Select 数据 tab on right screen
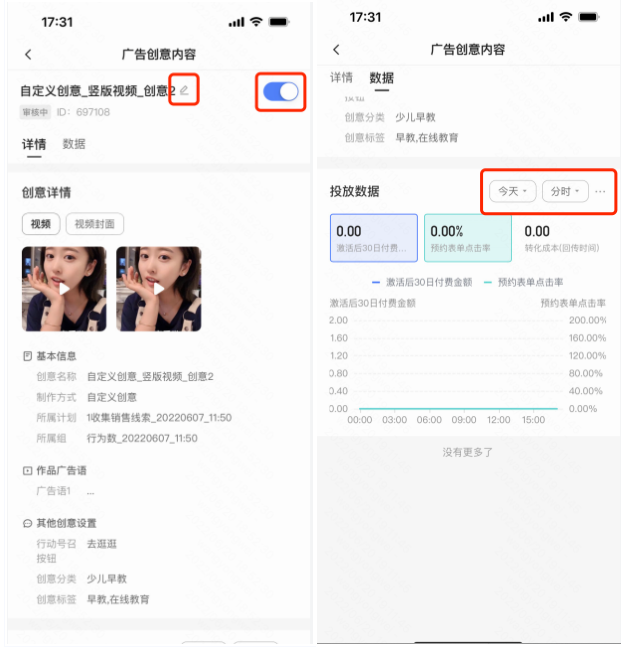This screenshot has width=621, height=647. pyautogui.click(x=382, y=78)
